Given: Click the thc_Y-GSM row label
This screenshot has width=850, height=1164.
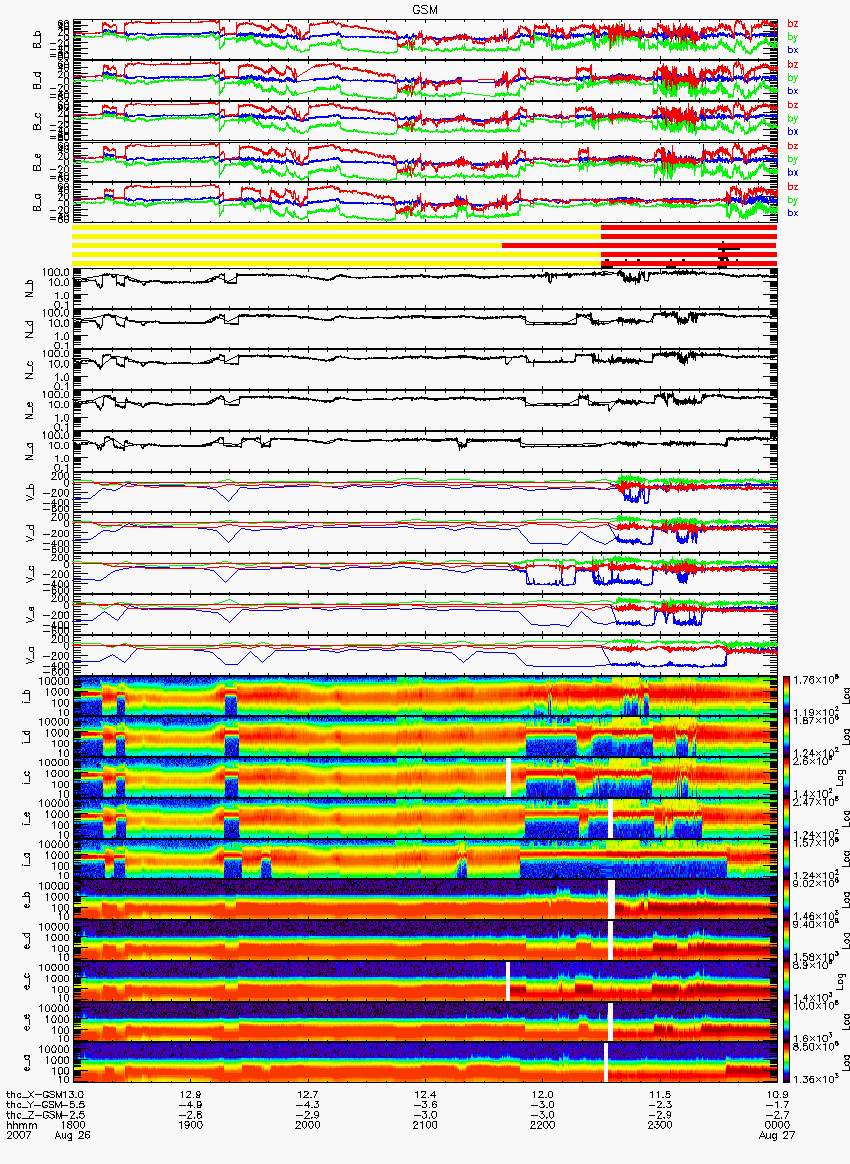Looking at the screenshot, I should click(x=35, y=1105).
